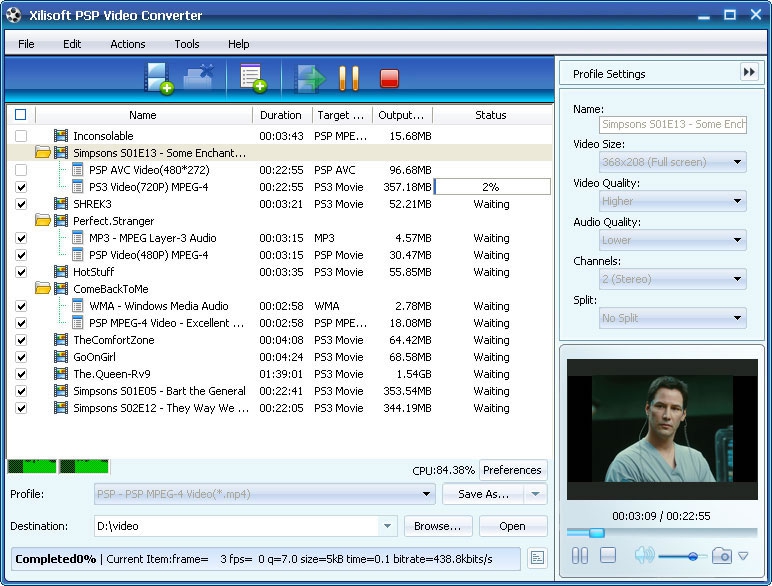The width and height of the screenshot is (772, 586).
Task: Collapse Profile Settings panel with arrow button
Action: 749,72
